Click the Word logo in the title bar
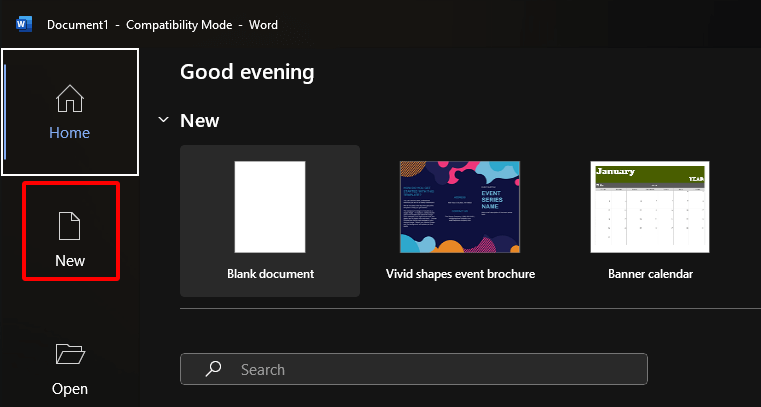 point(24,24)
